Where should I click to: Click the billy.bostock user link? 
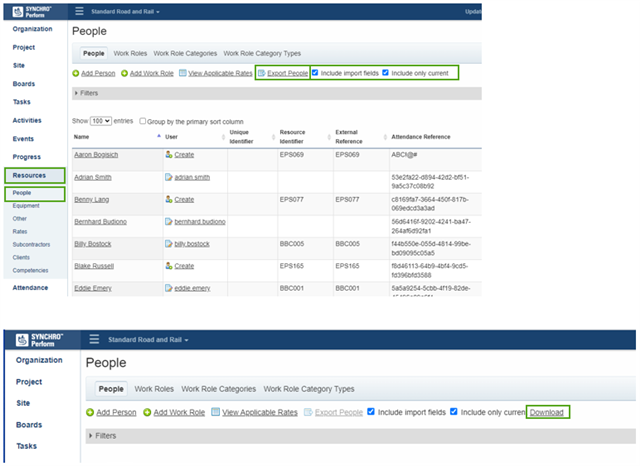point(192,244)
